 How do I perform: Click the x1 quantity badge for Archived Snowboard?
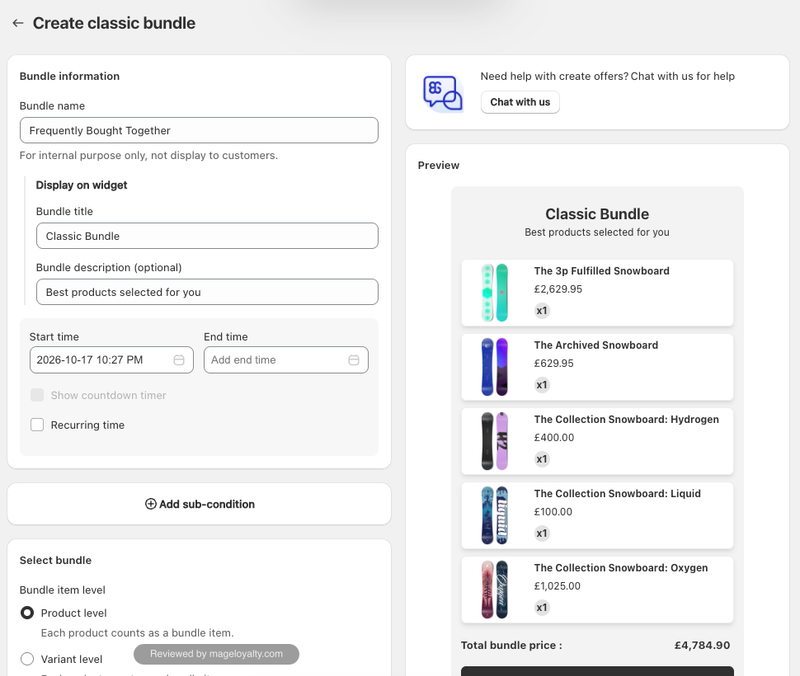[542, 385]
